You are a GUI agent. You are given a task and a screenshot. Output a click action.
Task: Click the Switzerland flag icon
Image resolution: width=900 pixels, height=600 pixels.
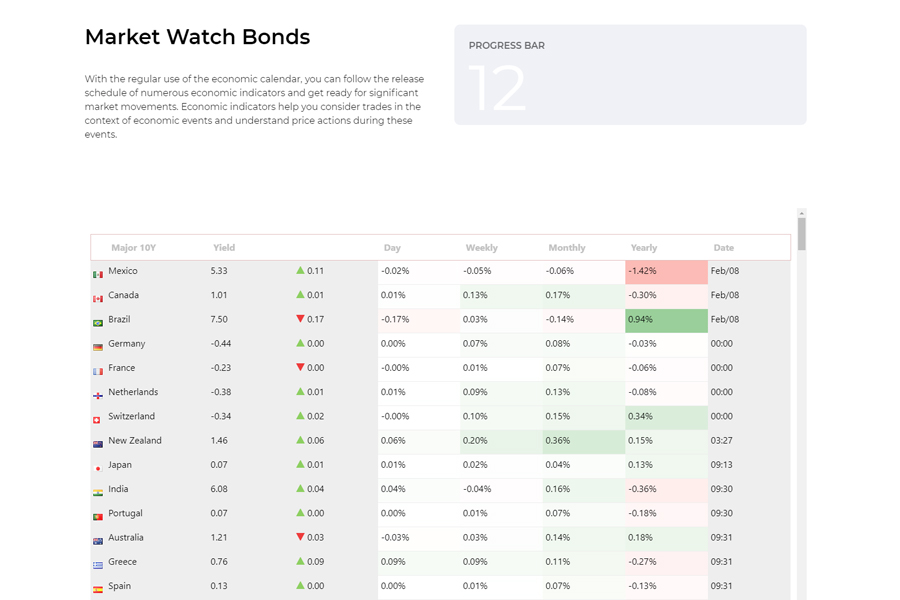(x=98, y=420)
